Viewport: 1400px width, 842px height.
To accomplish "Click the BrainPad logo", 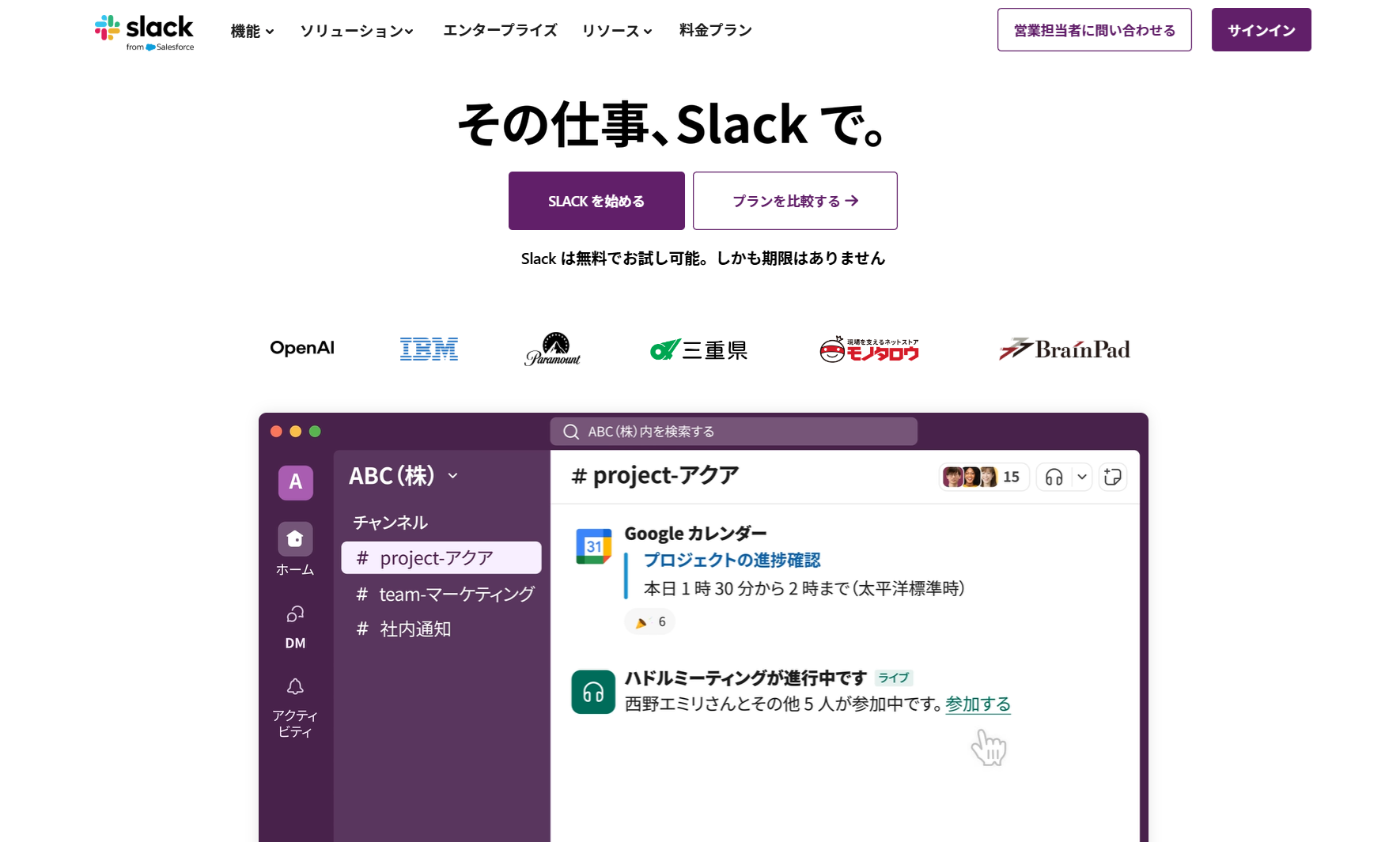I will [1065, 349].
